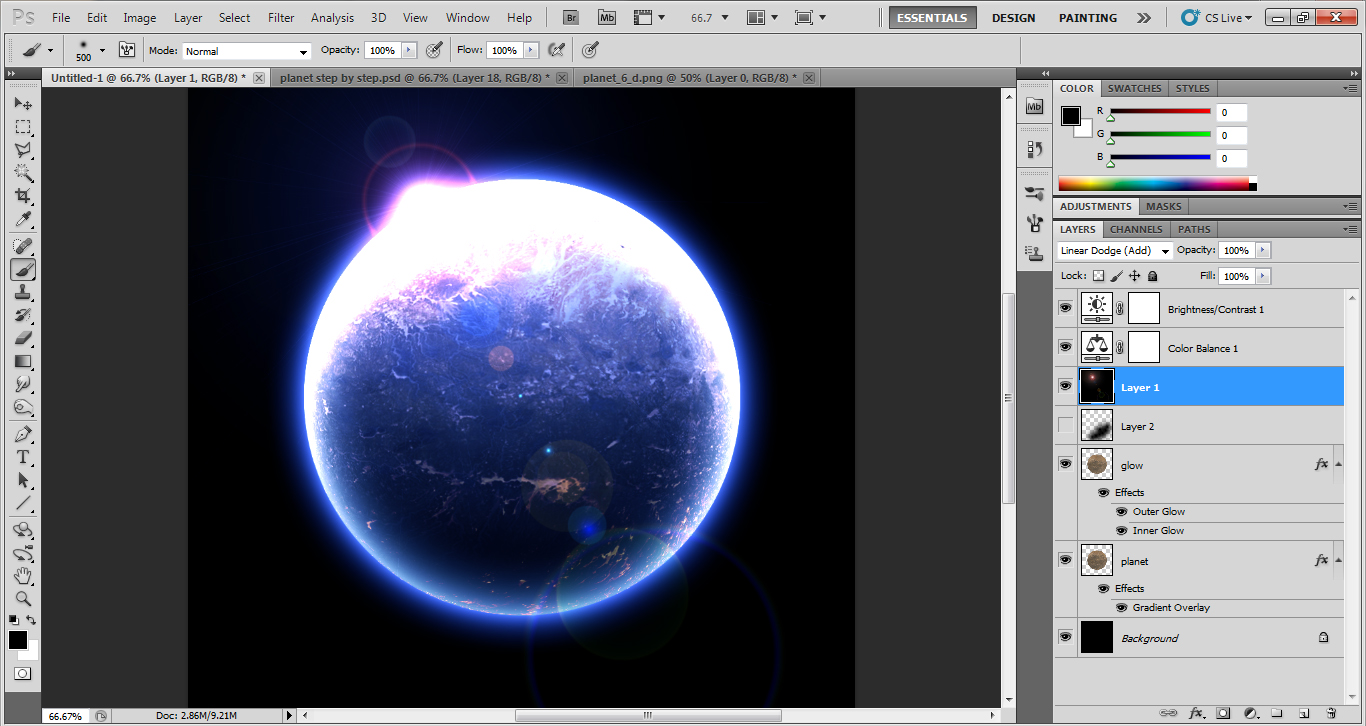Image resolution: width=1366 pixels, height=726 pixels.
Task: Select the Move tool
Action: [x=22, y=103]
